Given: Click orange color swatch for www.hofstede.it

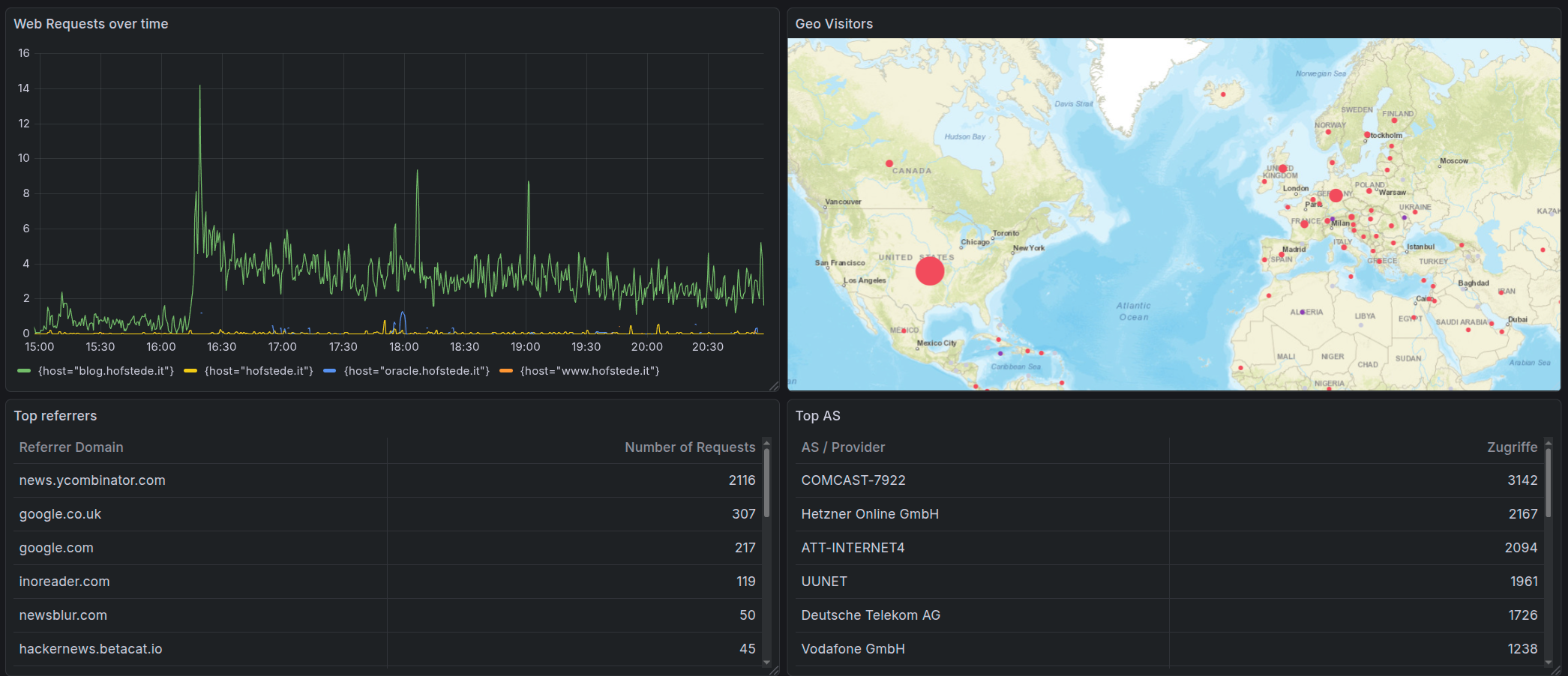Looking at the screenshot, I should (506, 371).
